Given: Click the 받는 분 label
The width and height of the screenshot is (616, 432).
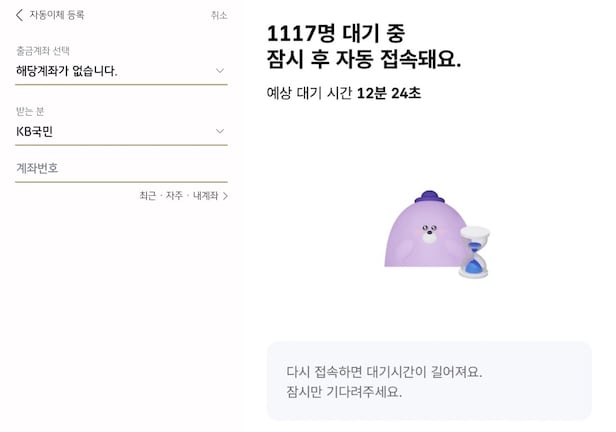Looking at the screenshot, I should tap(31, 110).
